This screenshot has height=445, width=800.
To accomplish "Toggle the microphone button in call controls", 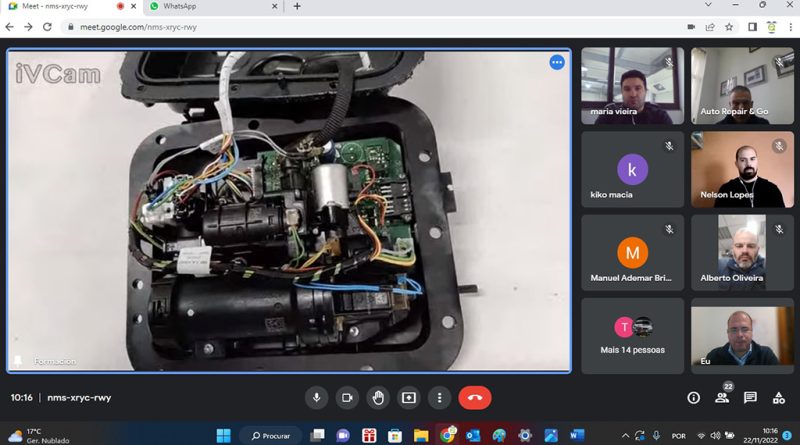I will 316,398.
